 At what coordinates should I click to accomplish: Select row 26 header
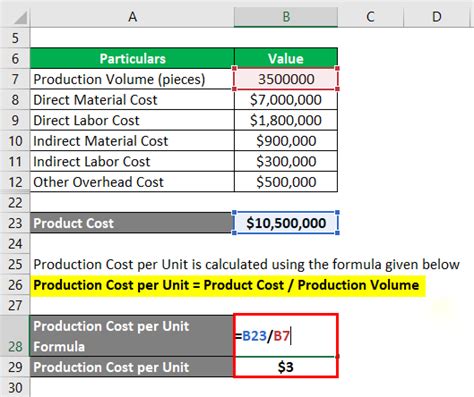(x=15, y=285)
